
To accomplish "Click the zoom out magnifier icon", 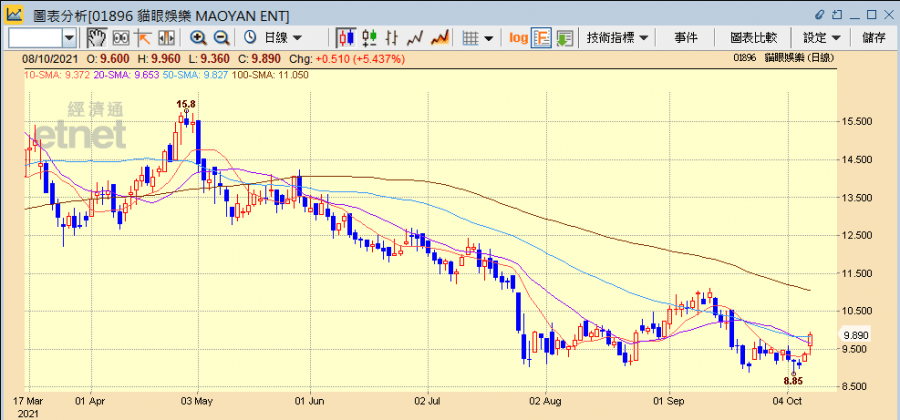I will pyautogui.click(x=222, y=38).
